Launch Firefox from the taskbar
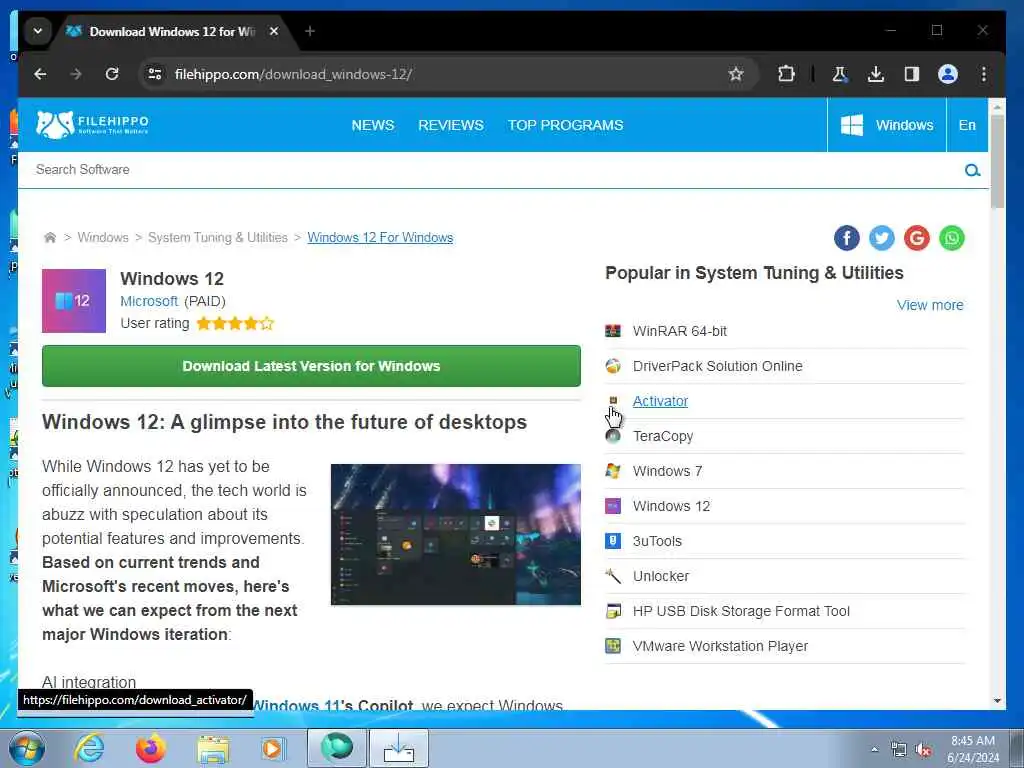Viewport: 1024px width, 768px height. tap(151, 748)
